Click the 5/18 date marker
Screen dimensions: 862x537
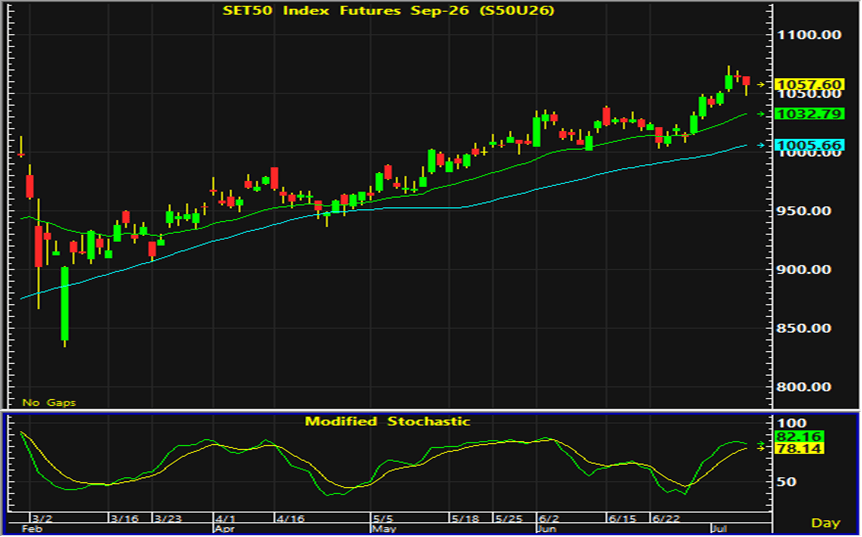465,518
